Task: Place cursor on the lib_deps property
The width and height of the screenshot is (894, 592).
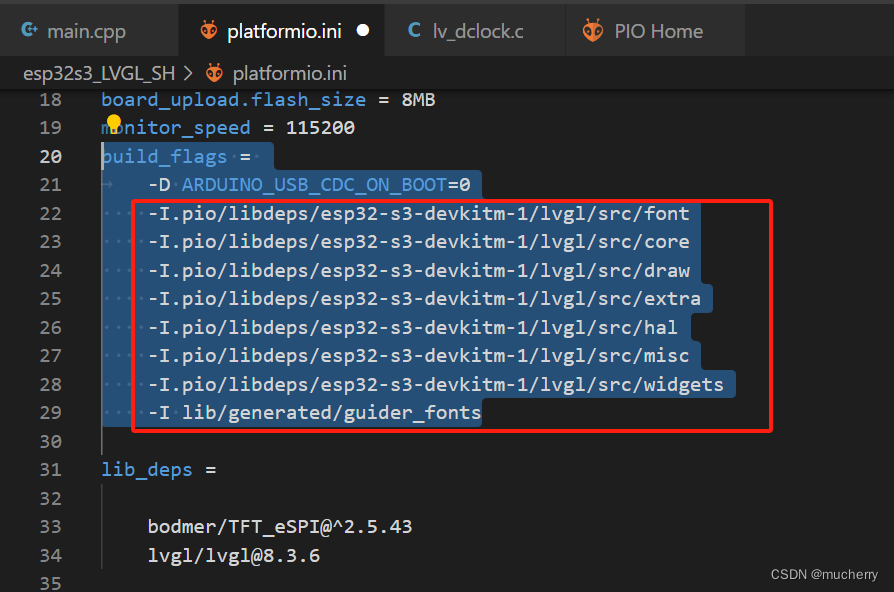Action: coord(147,469)
